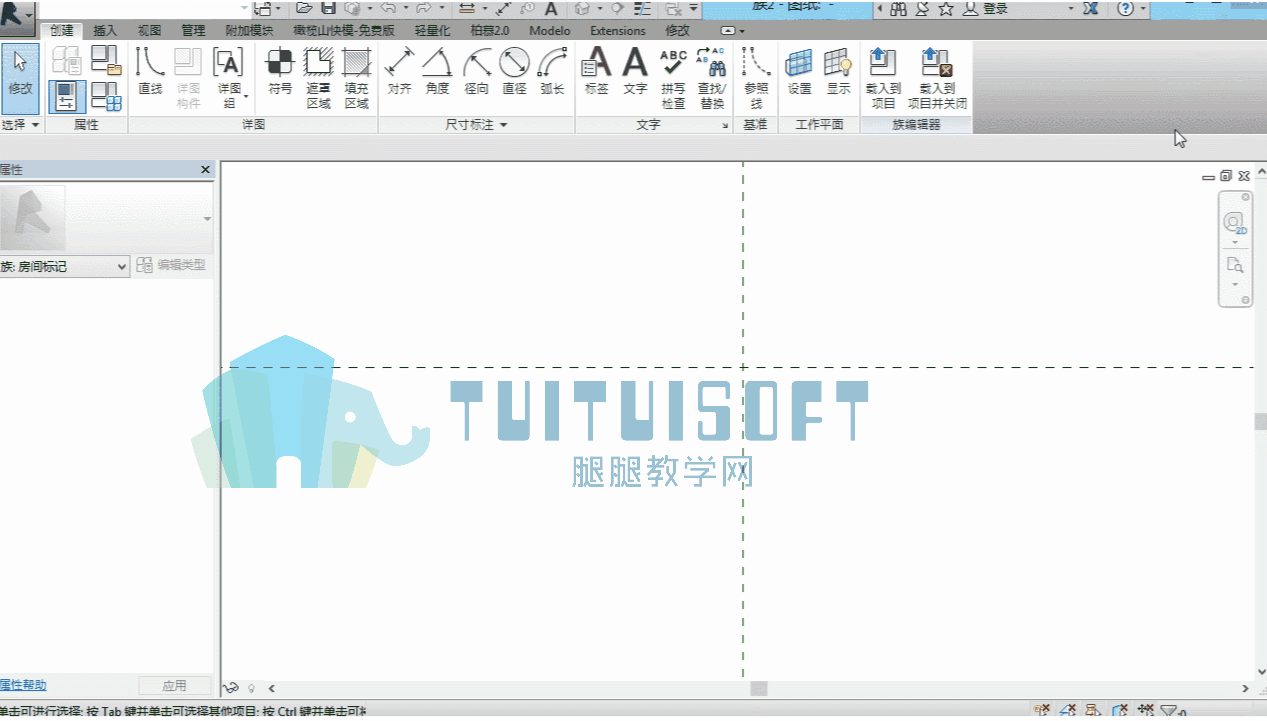Click the 文字 text tool
The height and width of the screenshot is (721, 1267).
pyautogui.click(x=635, y=72)
